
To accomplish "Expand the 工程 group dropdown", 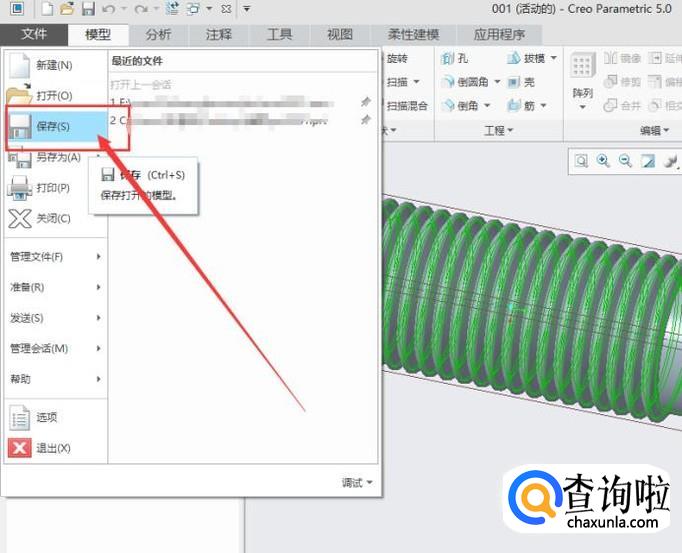I will [499, 130].
